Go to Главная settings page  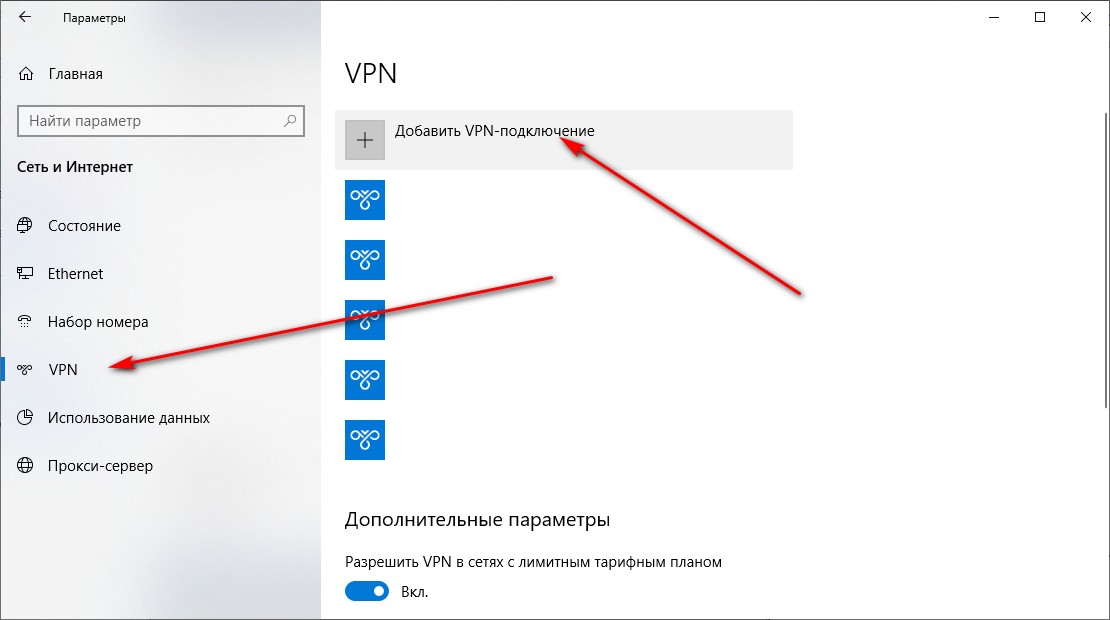pyautogui.click(x=75, y=74)
